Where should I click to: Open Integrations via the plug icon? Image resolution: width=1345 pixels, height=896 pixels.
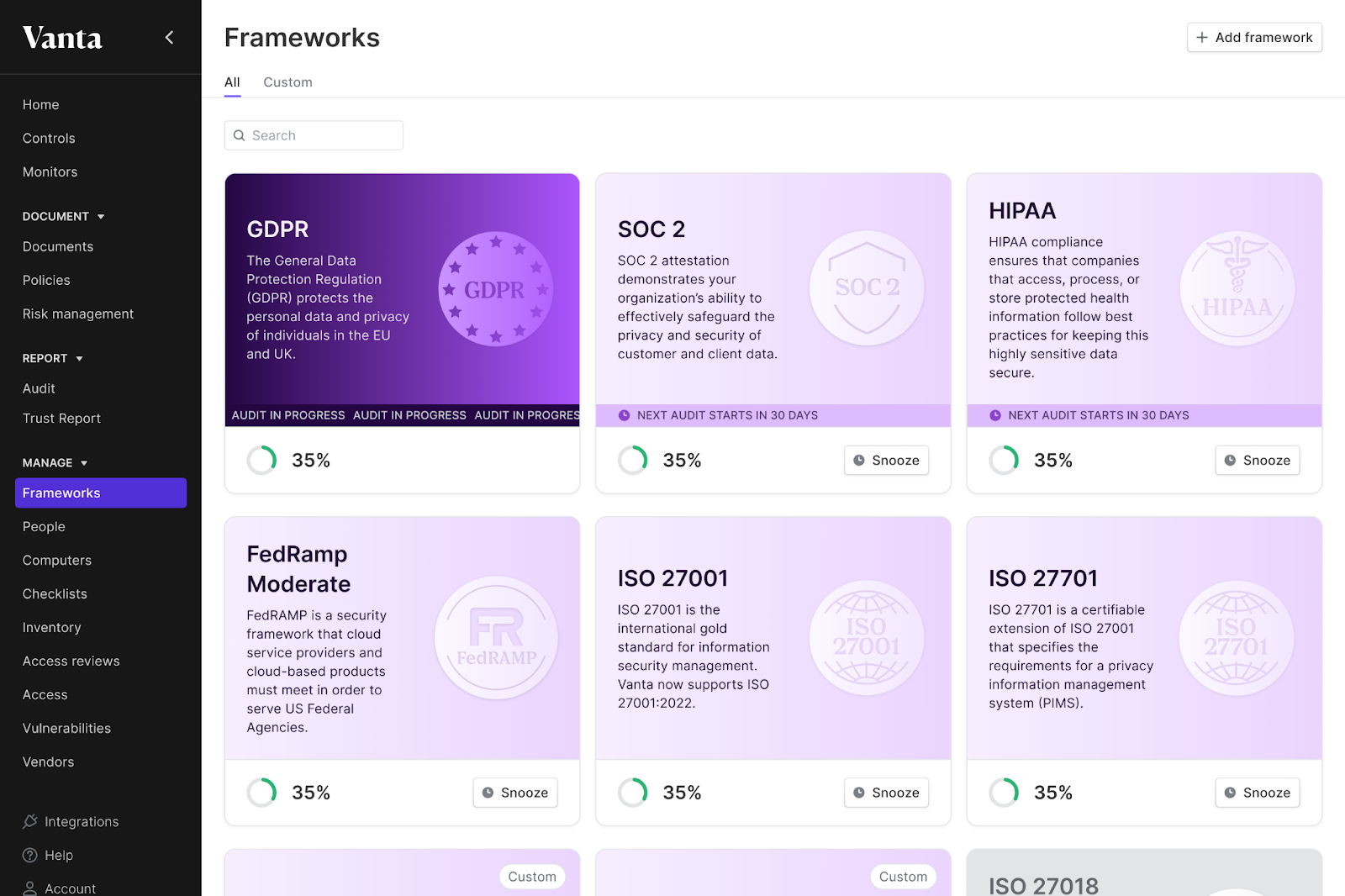(30, 821)
